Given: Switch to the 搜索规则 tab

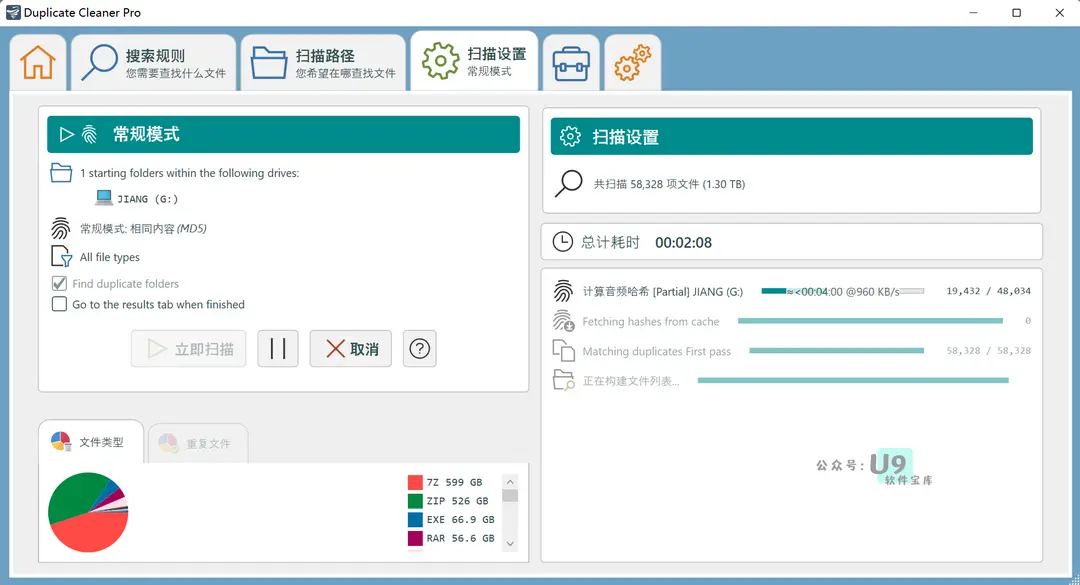Looking at the screenshot, I should pyautogui.click(x=153, y=61).
